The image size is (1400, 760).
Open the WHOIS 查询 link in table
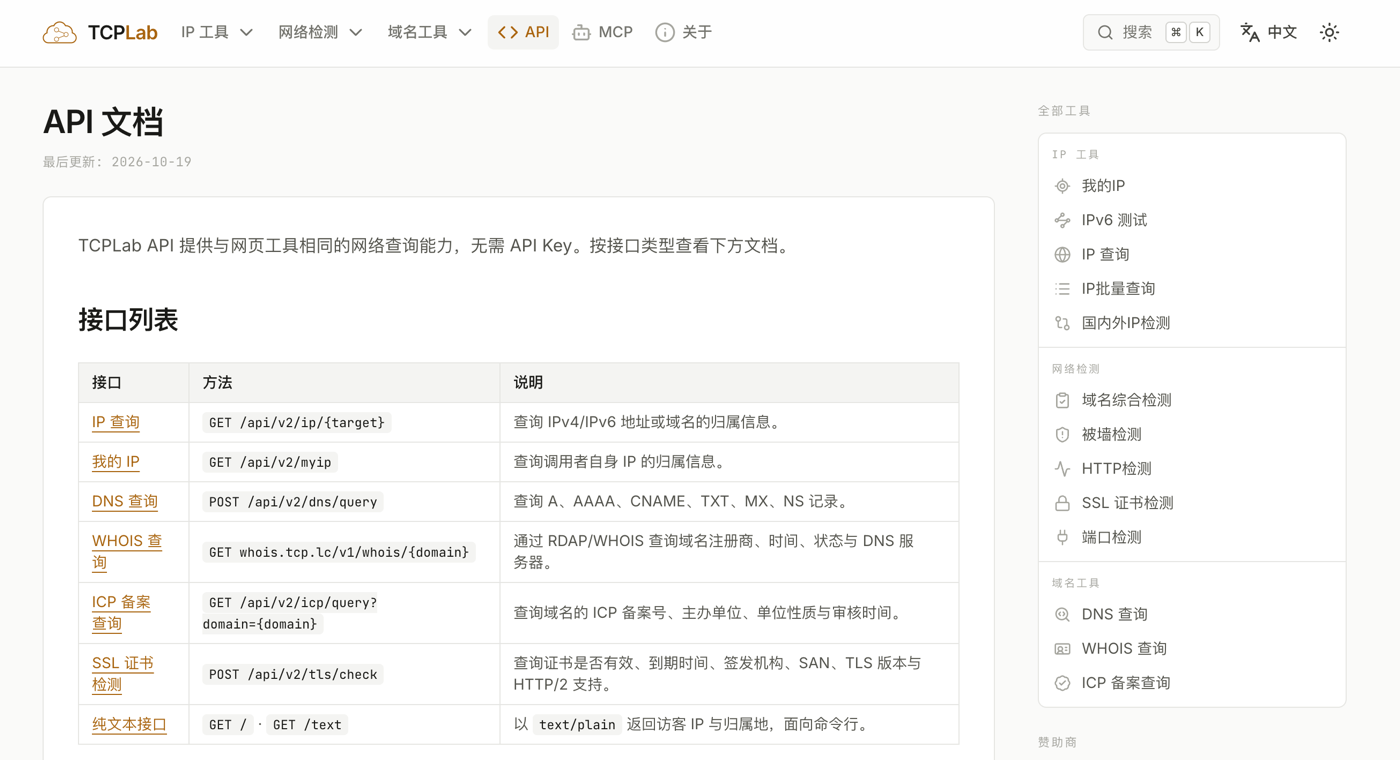click(x=127, y=552)
